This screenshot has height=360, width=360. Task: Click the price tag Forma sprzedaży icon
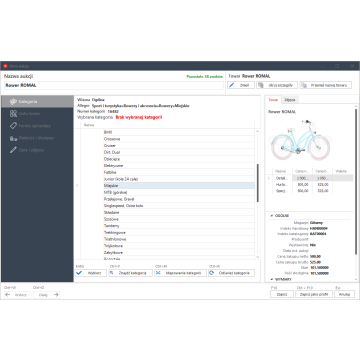(13, 126)
